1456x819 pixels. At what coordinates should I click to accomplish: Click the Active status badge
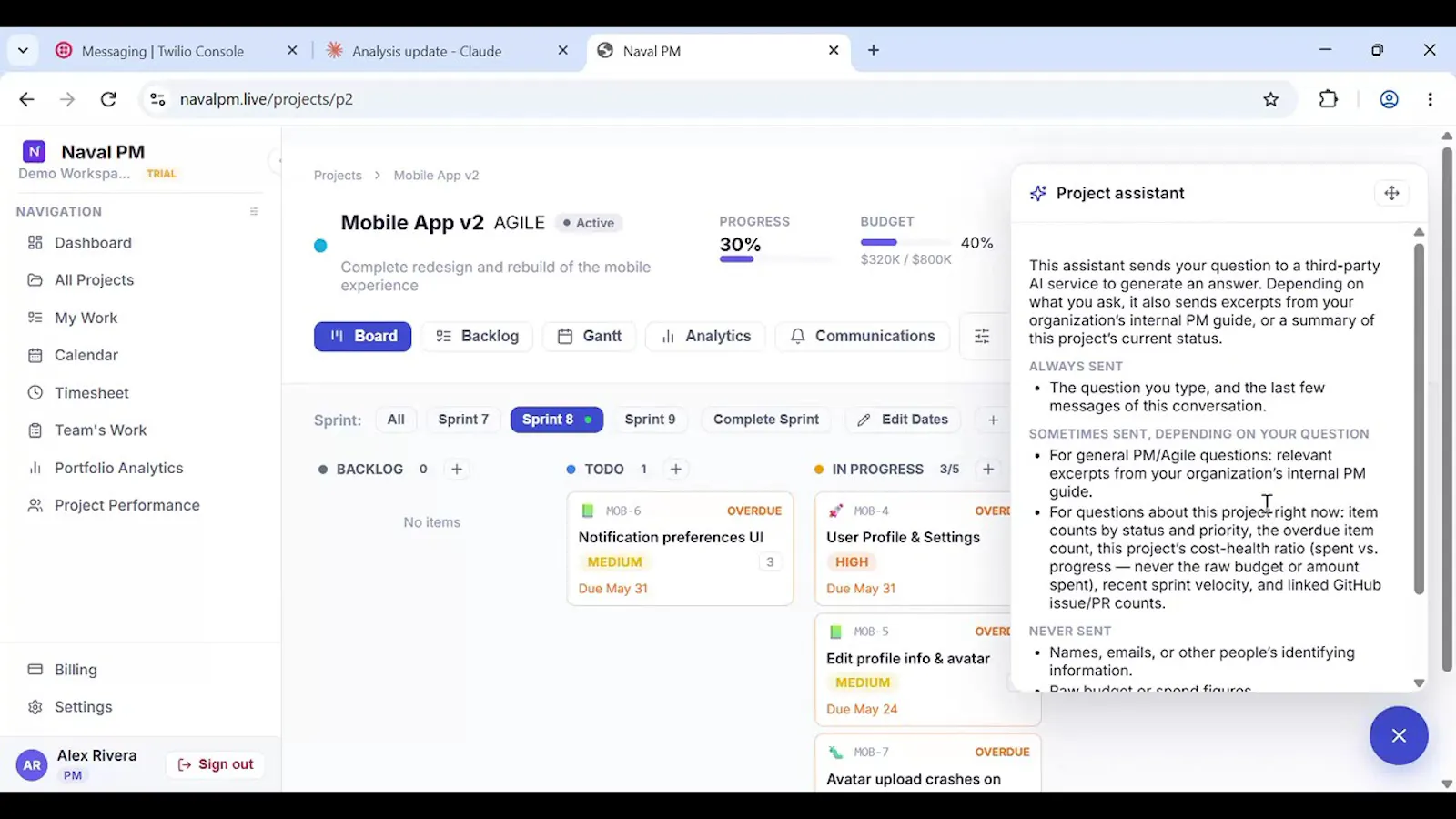(589, 223)
